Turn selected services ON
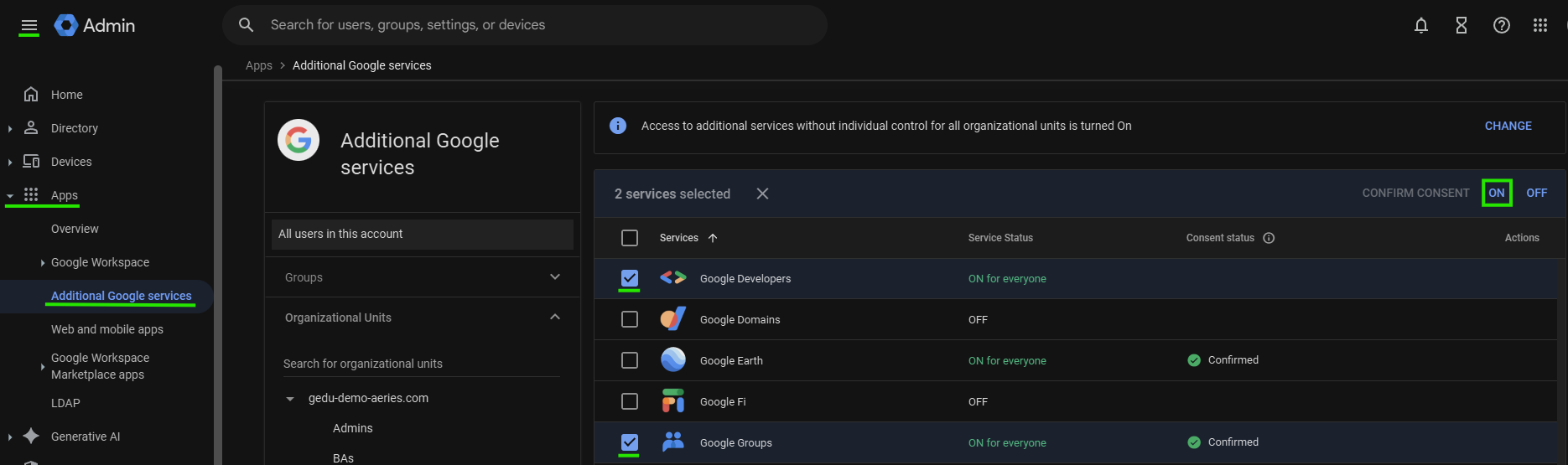 [1497, 193]
